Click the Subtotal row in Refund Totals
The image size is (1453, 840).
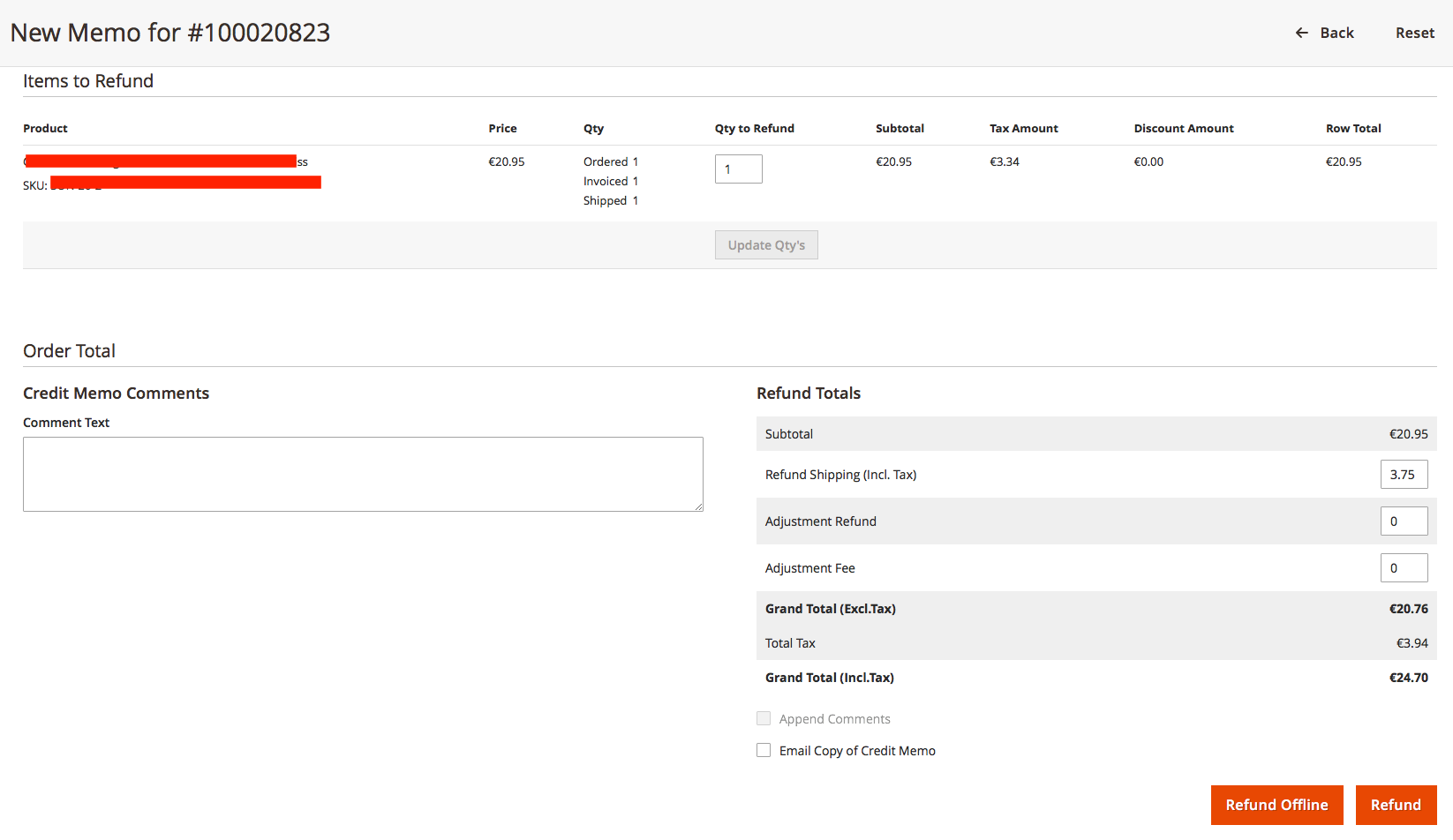[x=788, y=433]
